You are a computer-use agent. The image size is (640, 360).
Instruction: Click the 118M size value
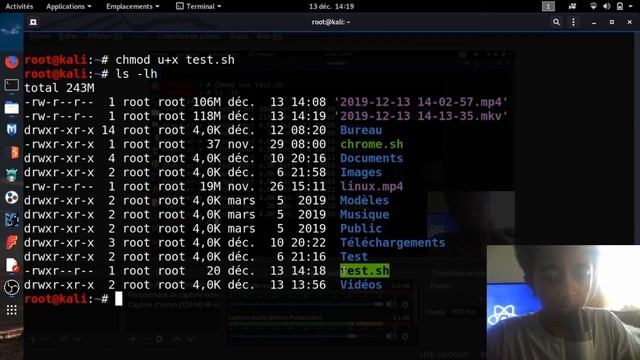point(207,116)
